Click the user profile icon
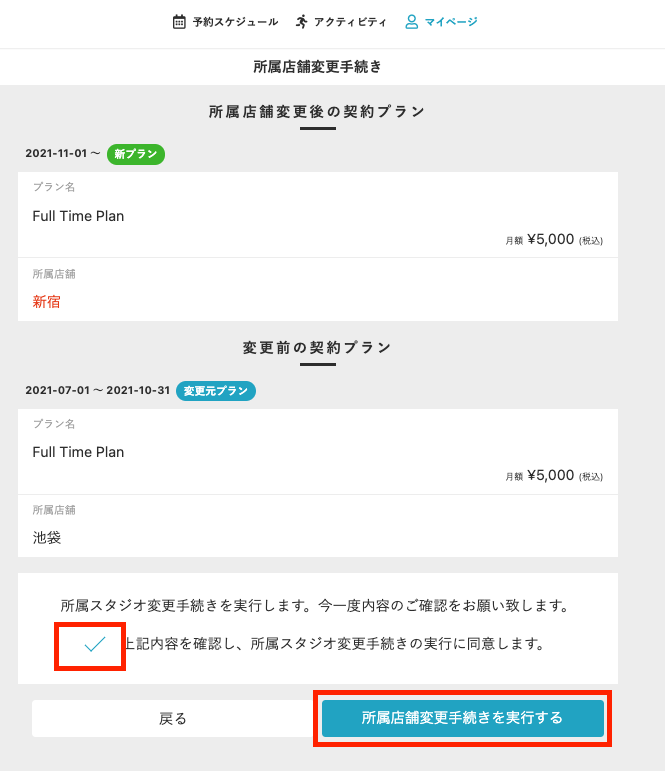 pos(411,21)
